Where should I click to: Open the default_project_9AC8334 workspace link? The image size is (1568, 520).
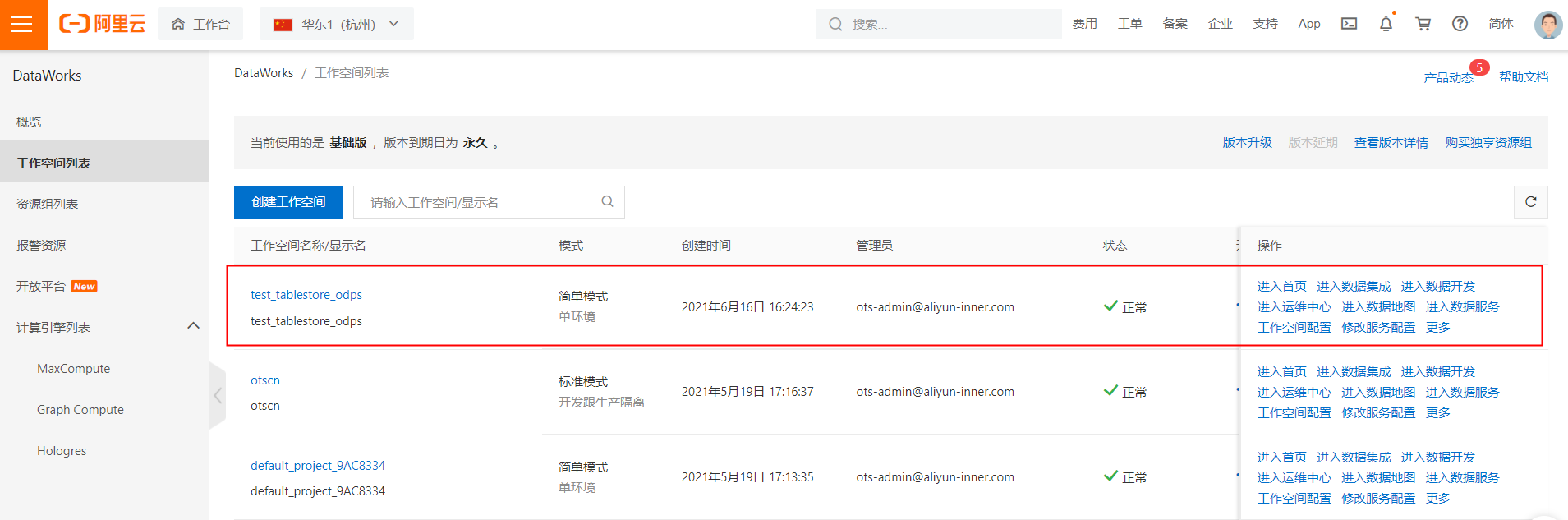pos(318,465)
